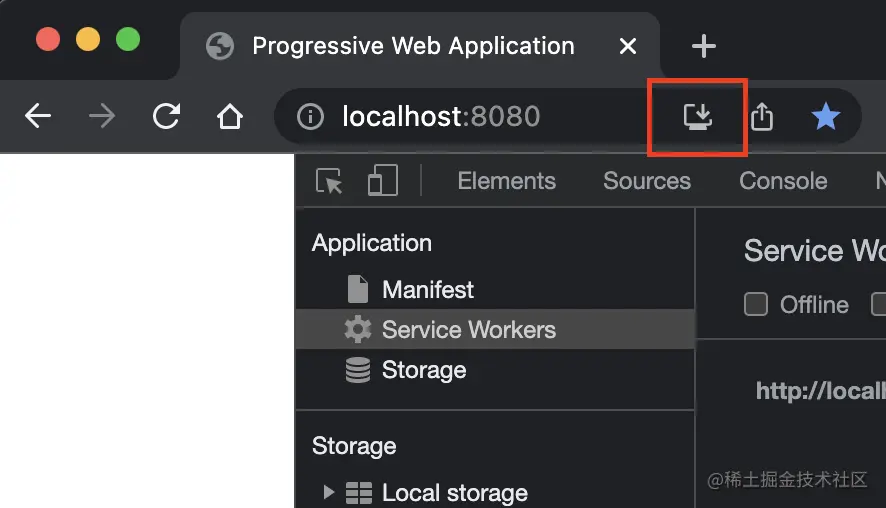This screenshot has width=886, height=508.
Task: Open the Elements tab in DevTools
Action: pos(506,181)
